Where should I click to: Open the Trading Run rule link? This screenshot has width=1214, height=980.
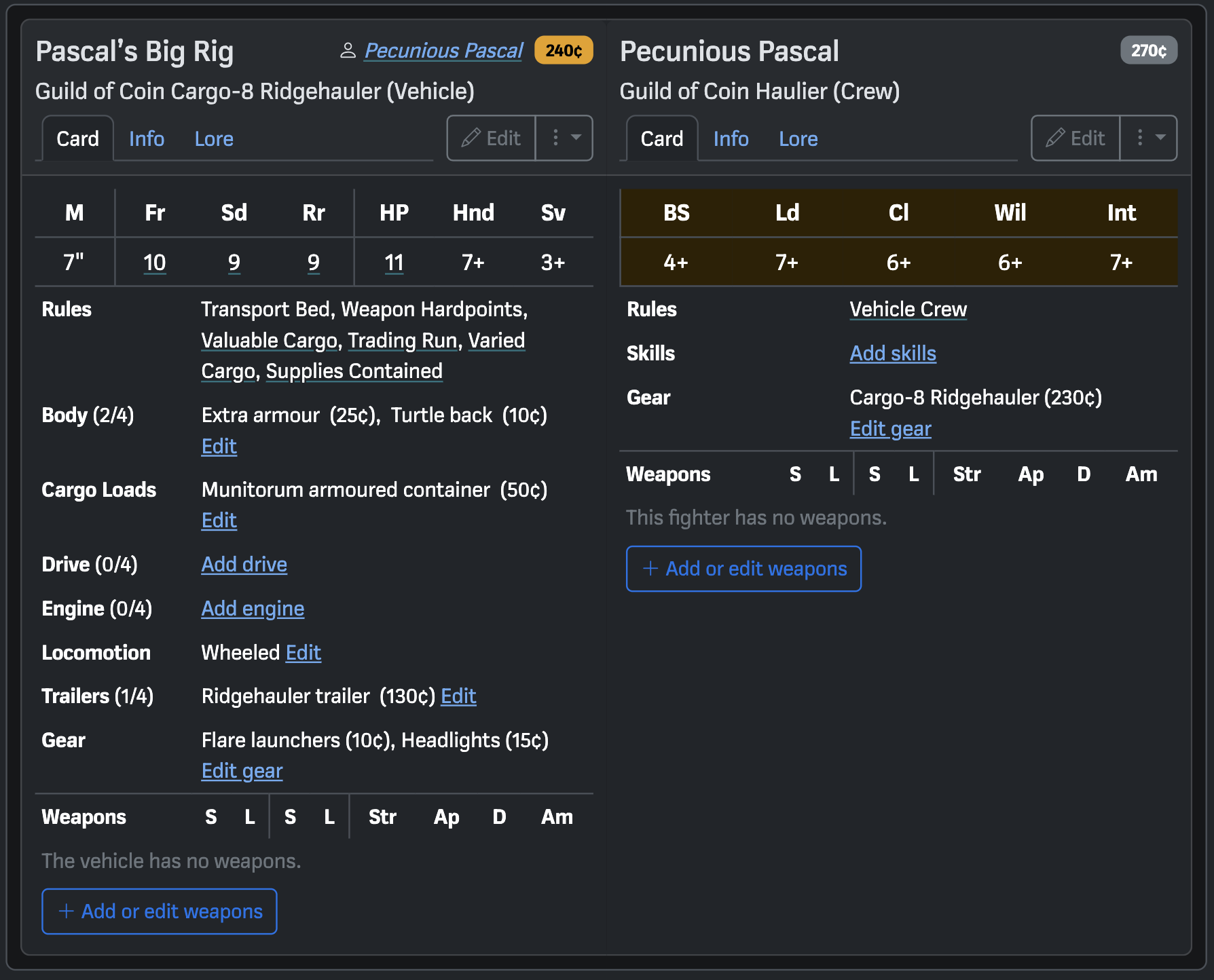pyautogui.click(x=403, y=340)
